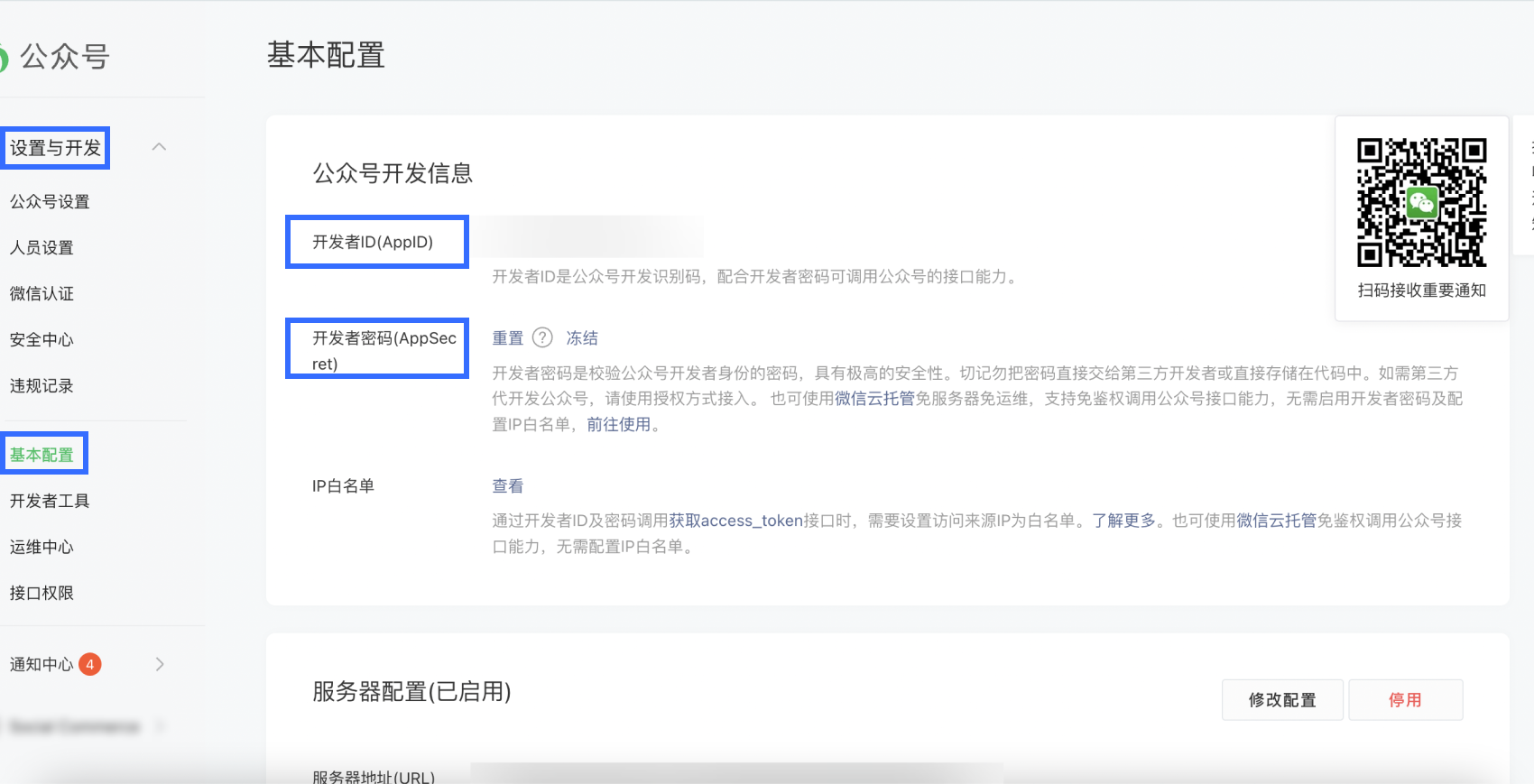Open 运维中心 sidebar item

click(x=42, y=547)
